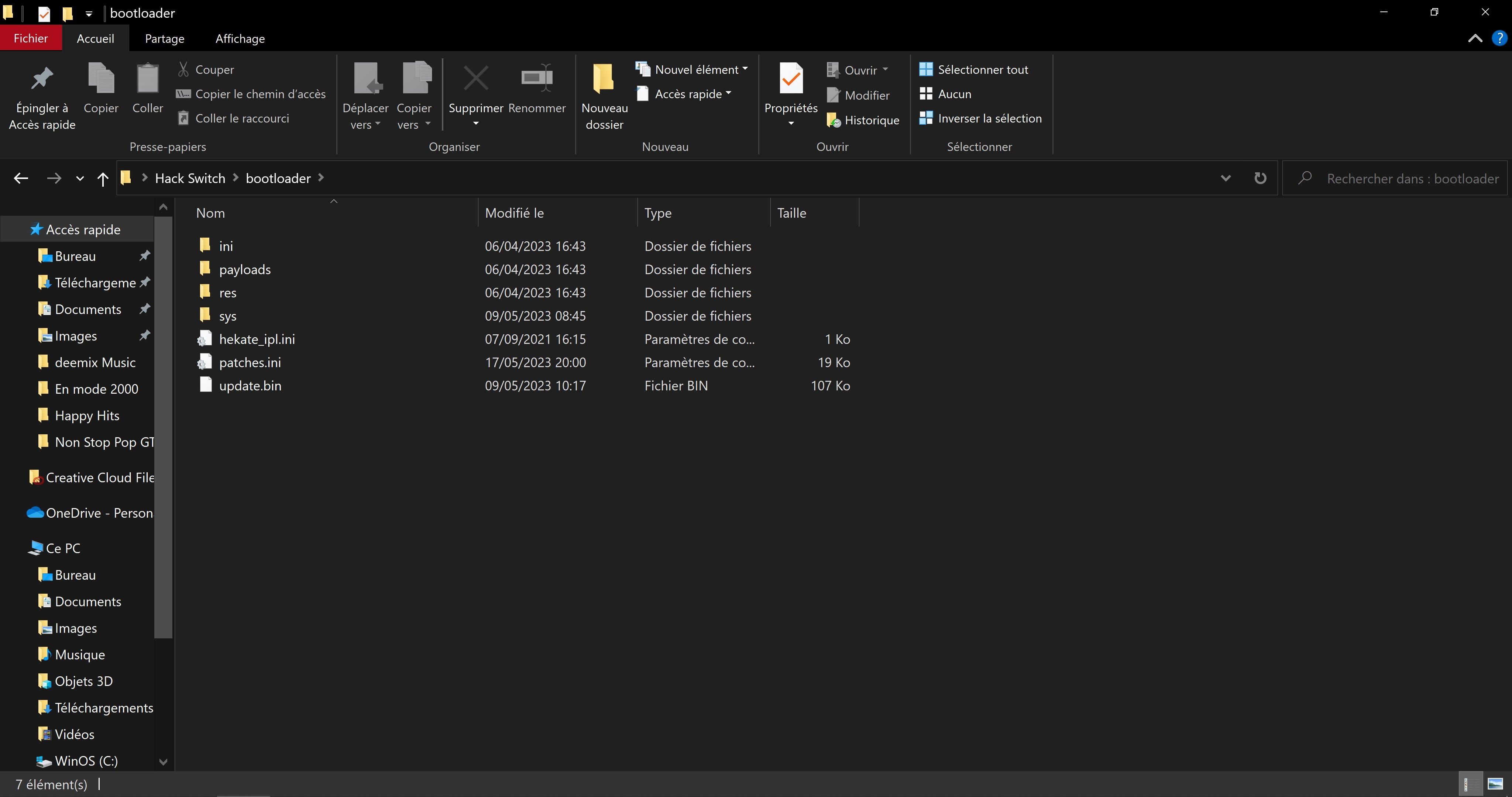Switch to large icons view in status bar
This screenshot has width=1512, height=797.
click(x=1495, y=784)
